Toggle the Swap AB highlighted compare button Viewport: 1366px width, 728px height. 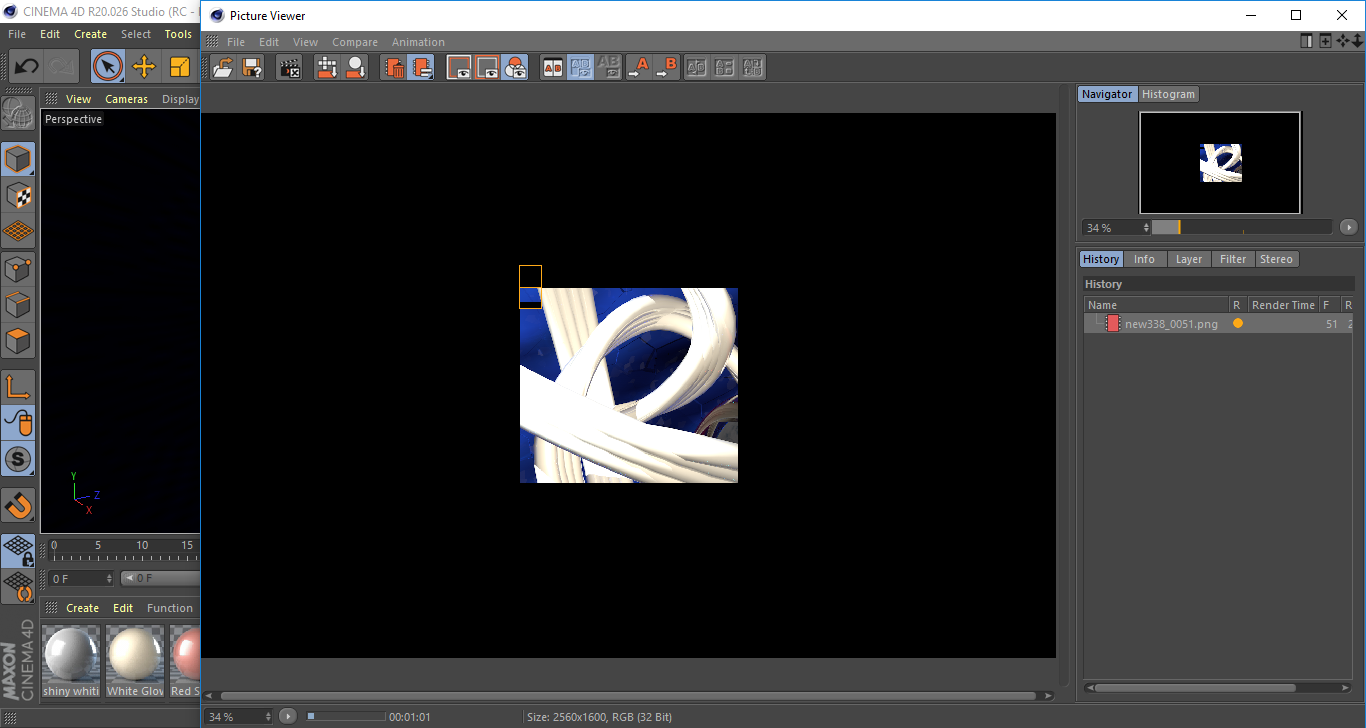[x=580, y=68]
